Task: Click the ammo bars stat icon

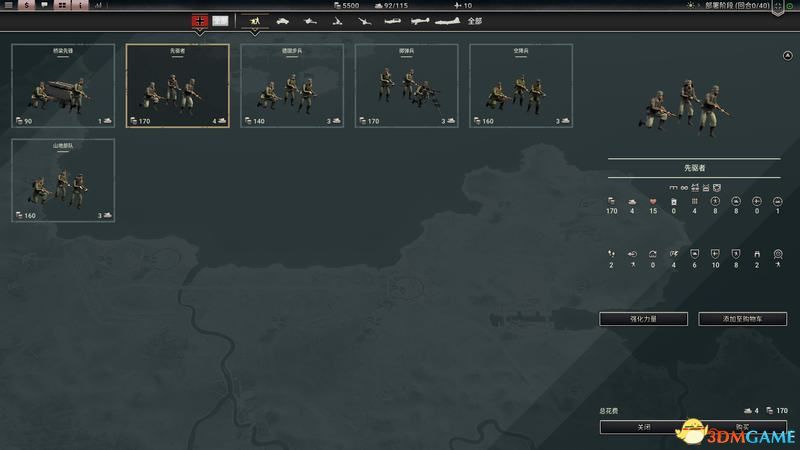Action: 694,202
